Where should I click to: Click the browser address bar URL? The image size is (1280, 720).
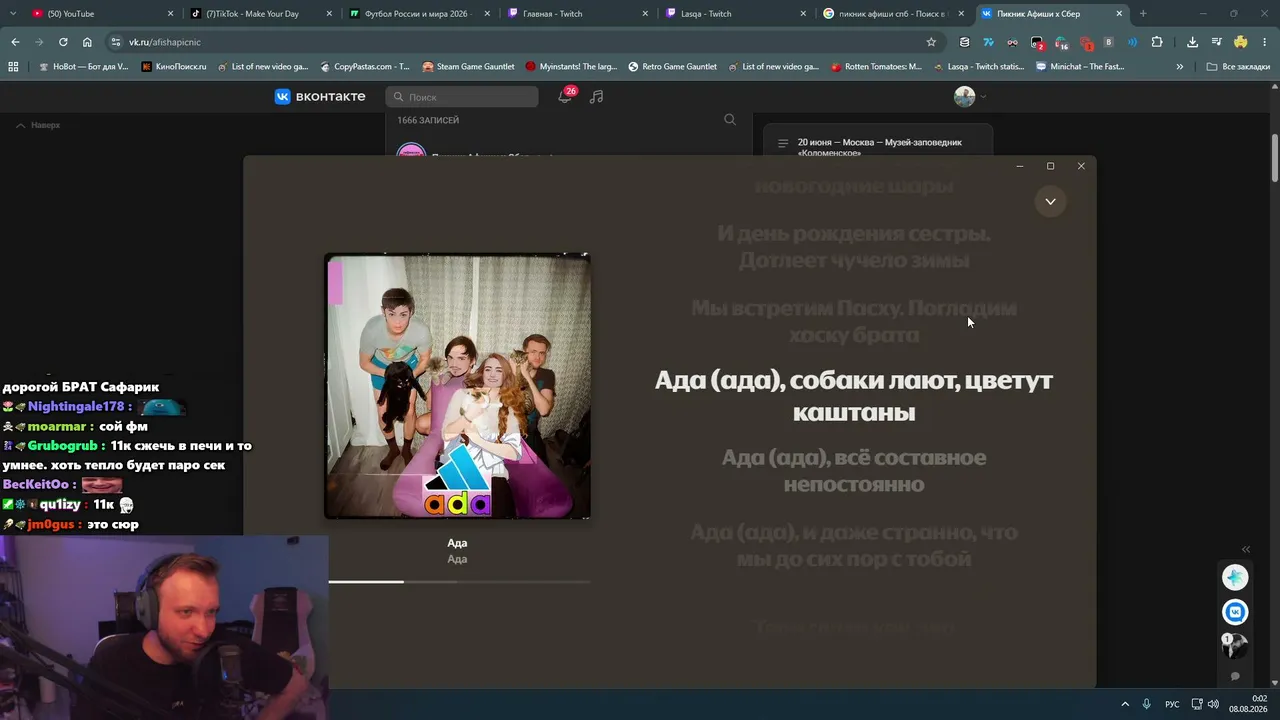165,42
